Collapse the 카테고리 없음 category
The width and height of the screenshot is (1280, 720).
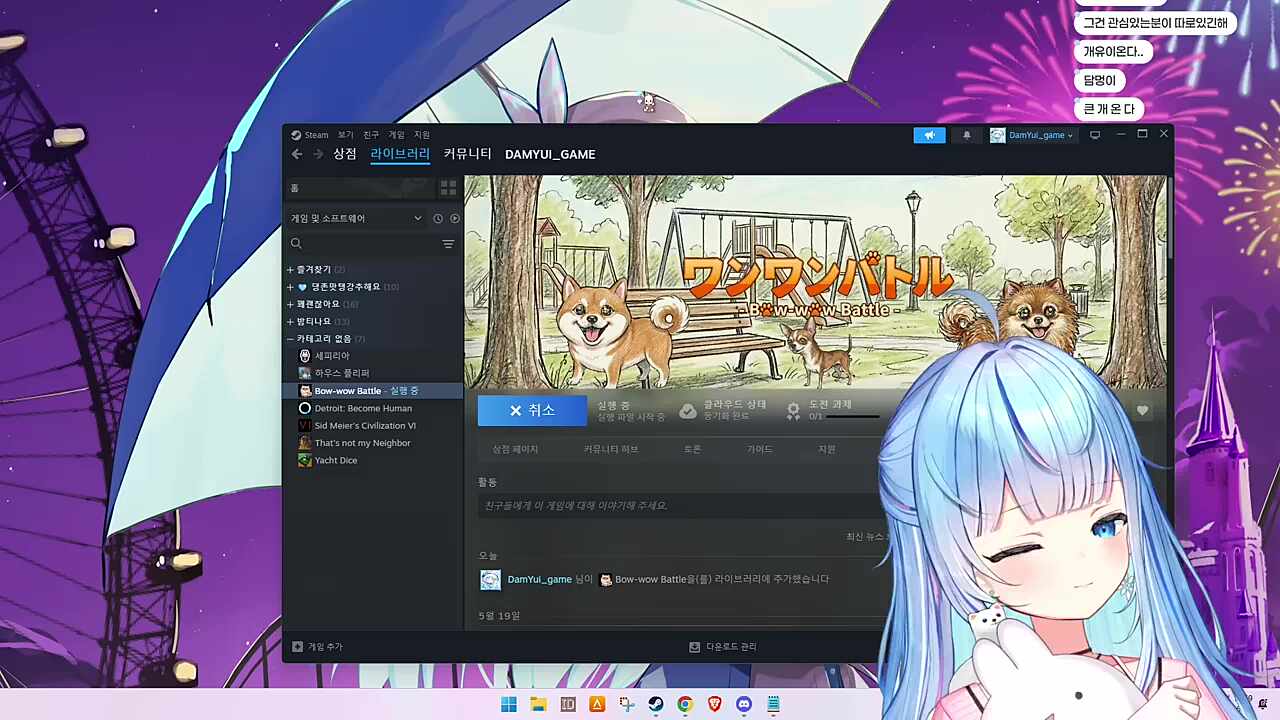point(290,339)
